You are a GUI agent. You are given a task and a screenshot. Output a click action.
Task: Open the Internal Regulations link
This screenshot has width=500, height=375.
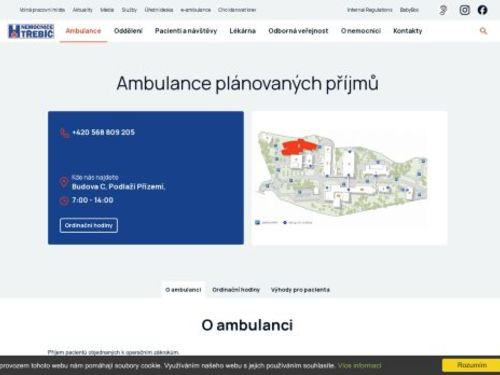[370, 10]
